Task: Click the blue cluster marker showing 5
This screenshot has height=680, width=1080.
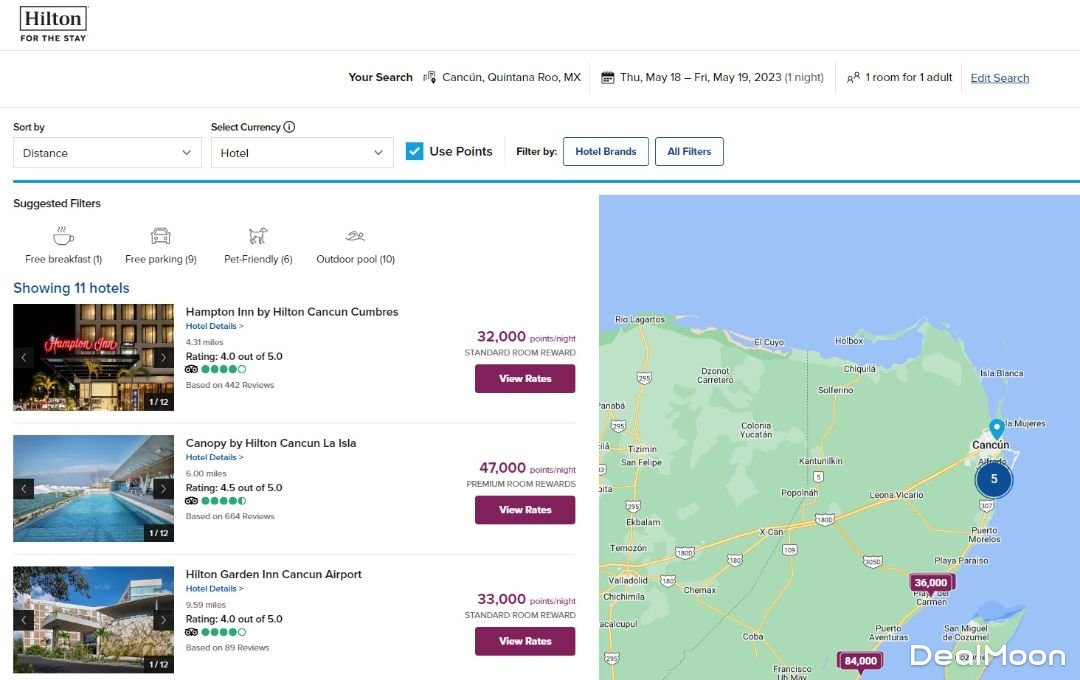Action: coord(993,479)
